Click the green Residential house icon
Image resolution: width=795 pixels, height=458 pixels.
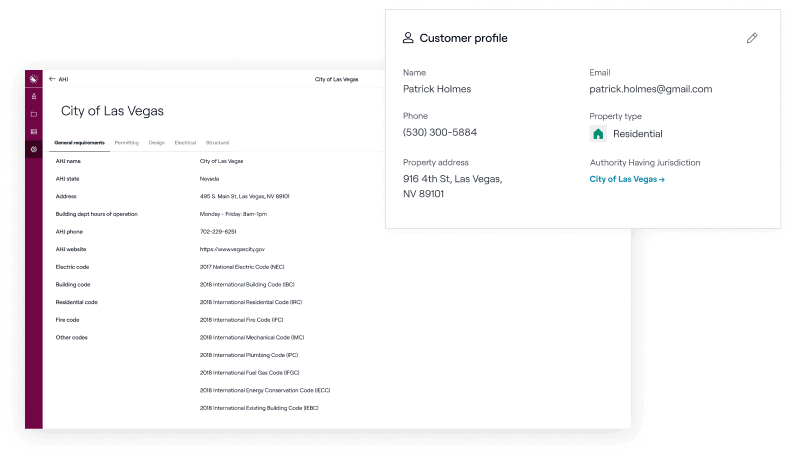598,134
